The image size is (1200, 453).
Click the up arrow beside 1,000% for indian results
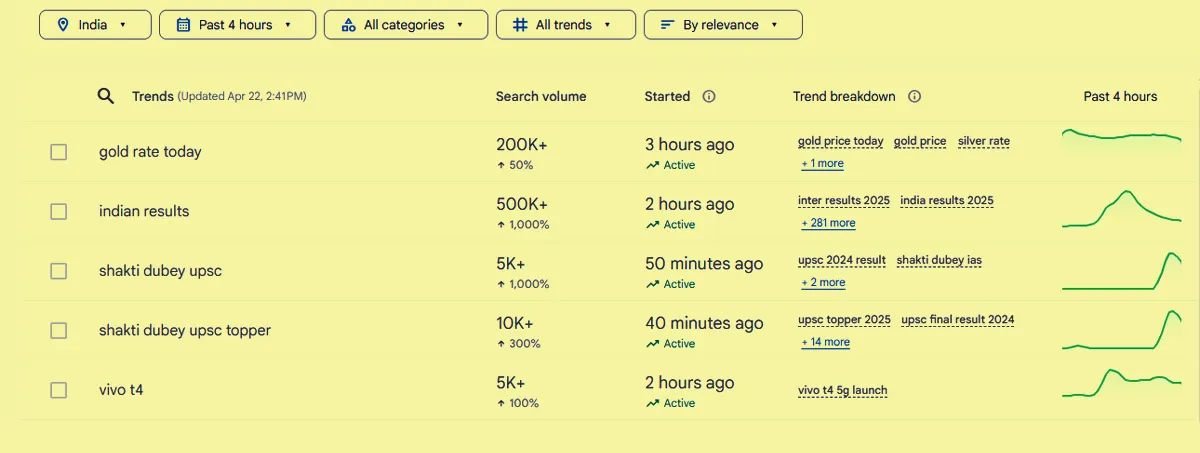coord(501,225)
